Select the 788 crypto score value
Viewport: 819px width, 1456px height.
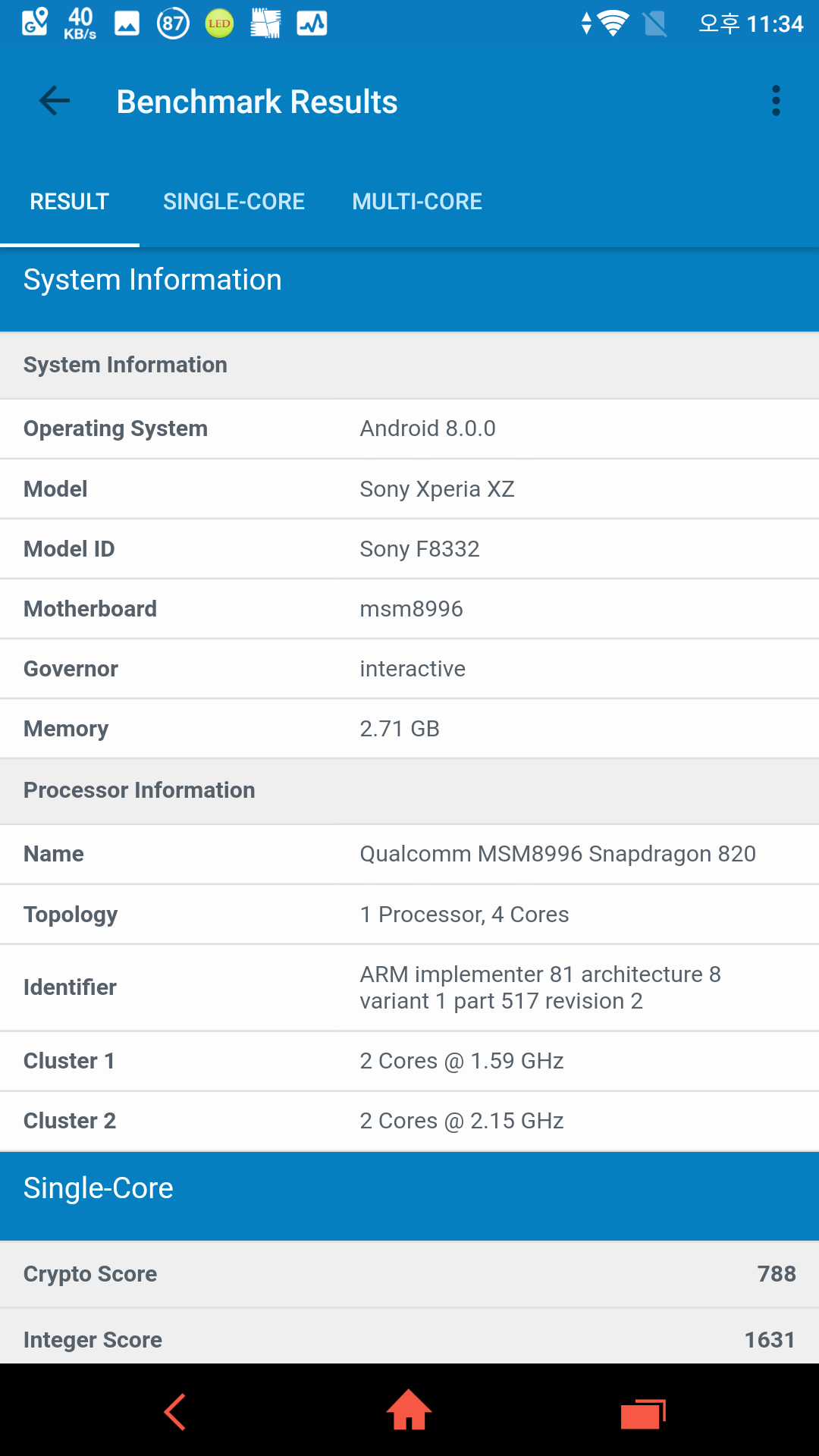pyautogui.click(x=777, y=1274)
